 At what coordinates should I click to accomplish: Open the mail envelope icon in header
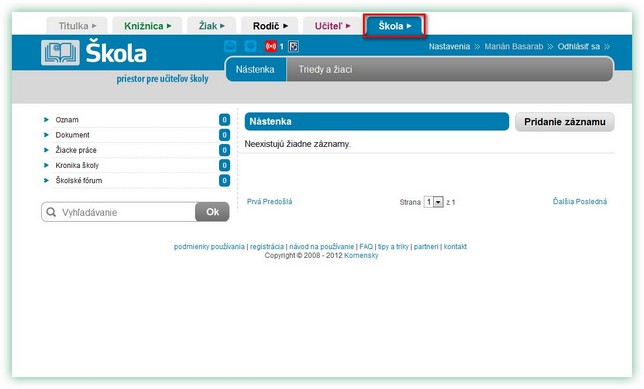(x=230, y=46)
